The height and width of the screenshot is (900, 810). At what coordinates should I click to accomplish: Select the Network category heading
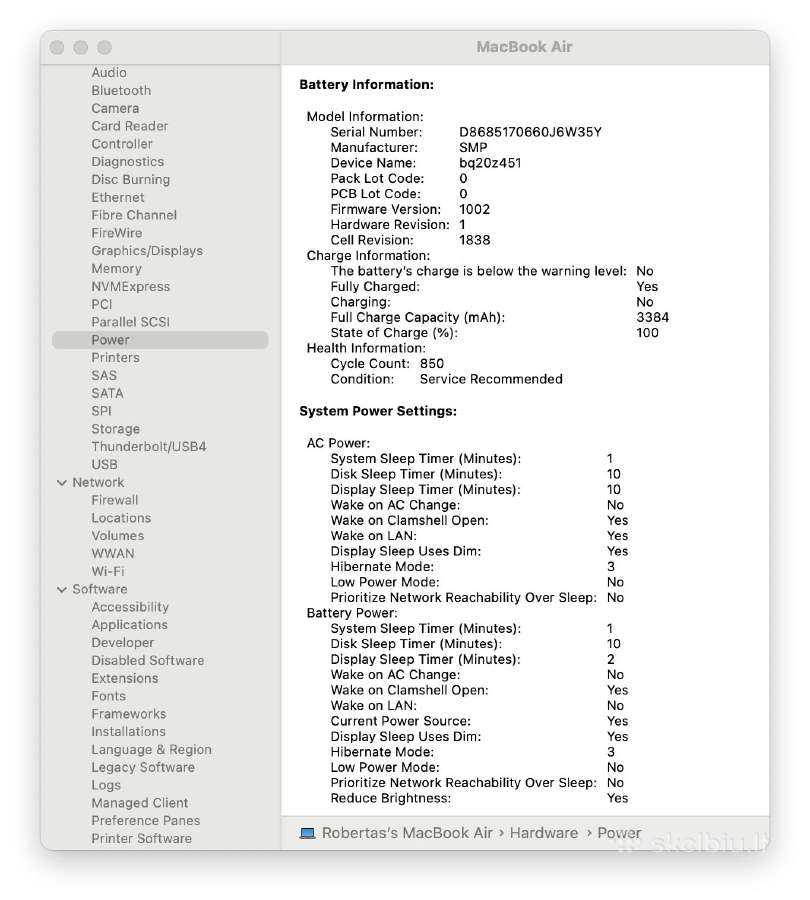pyautogui.click(x=98, y=483)
